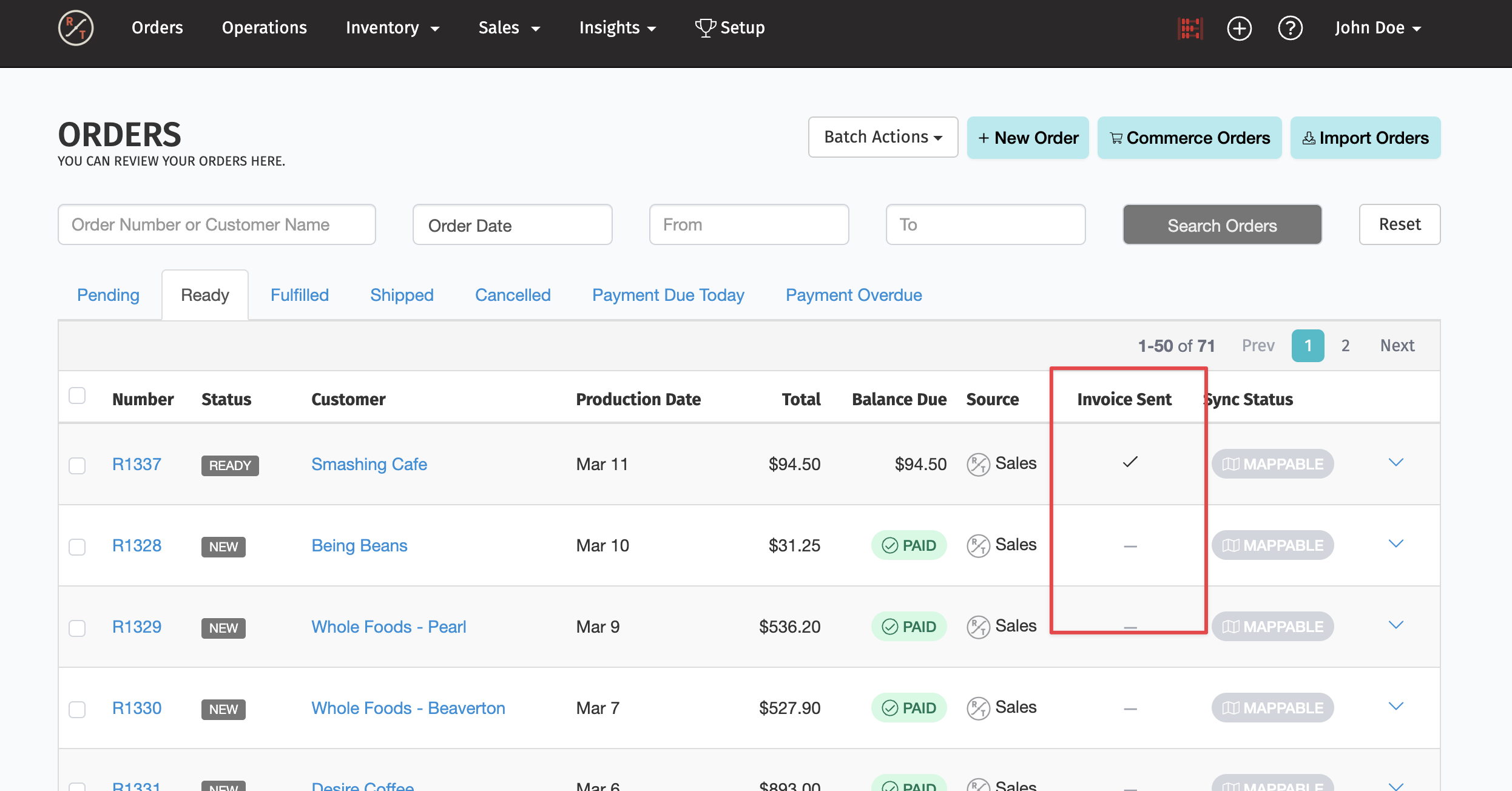Viewport: 1512px width, 791px height.
Task: Go to page 2 of orders
Action: pos(1345,346)
